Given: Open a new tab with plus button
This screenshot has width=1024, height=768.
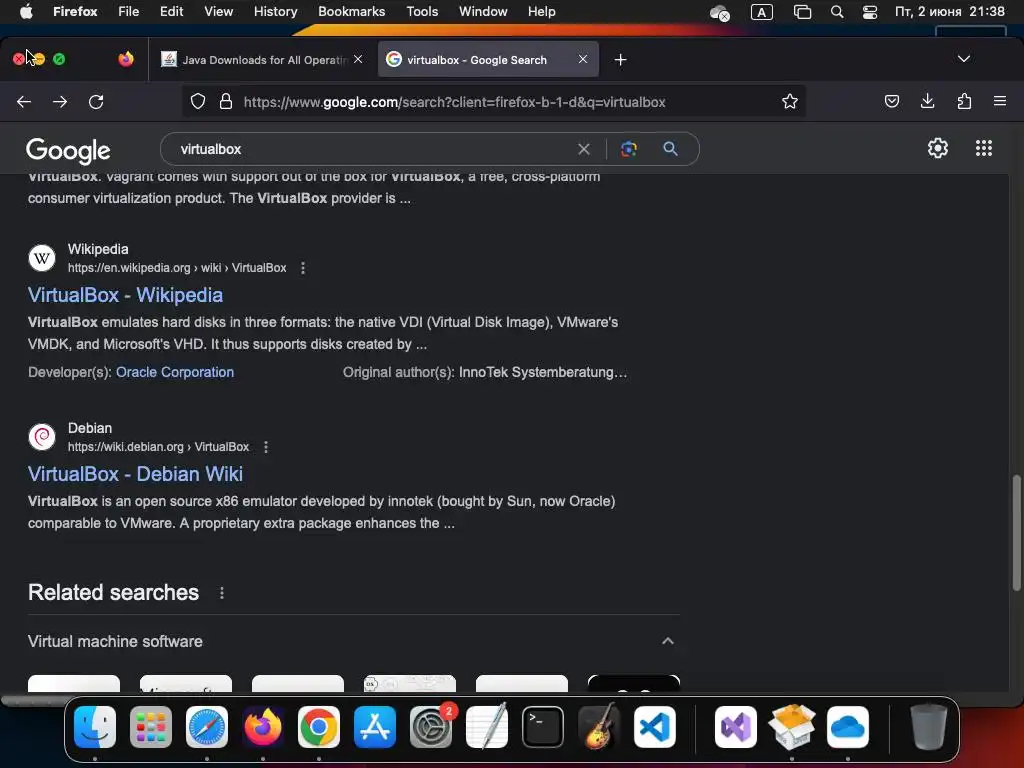Looking at the screenshot, I should [620, 60].
